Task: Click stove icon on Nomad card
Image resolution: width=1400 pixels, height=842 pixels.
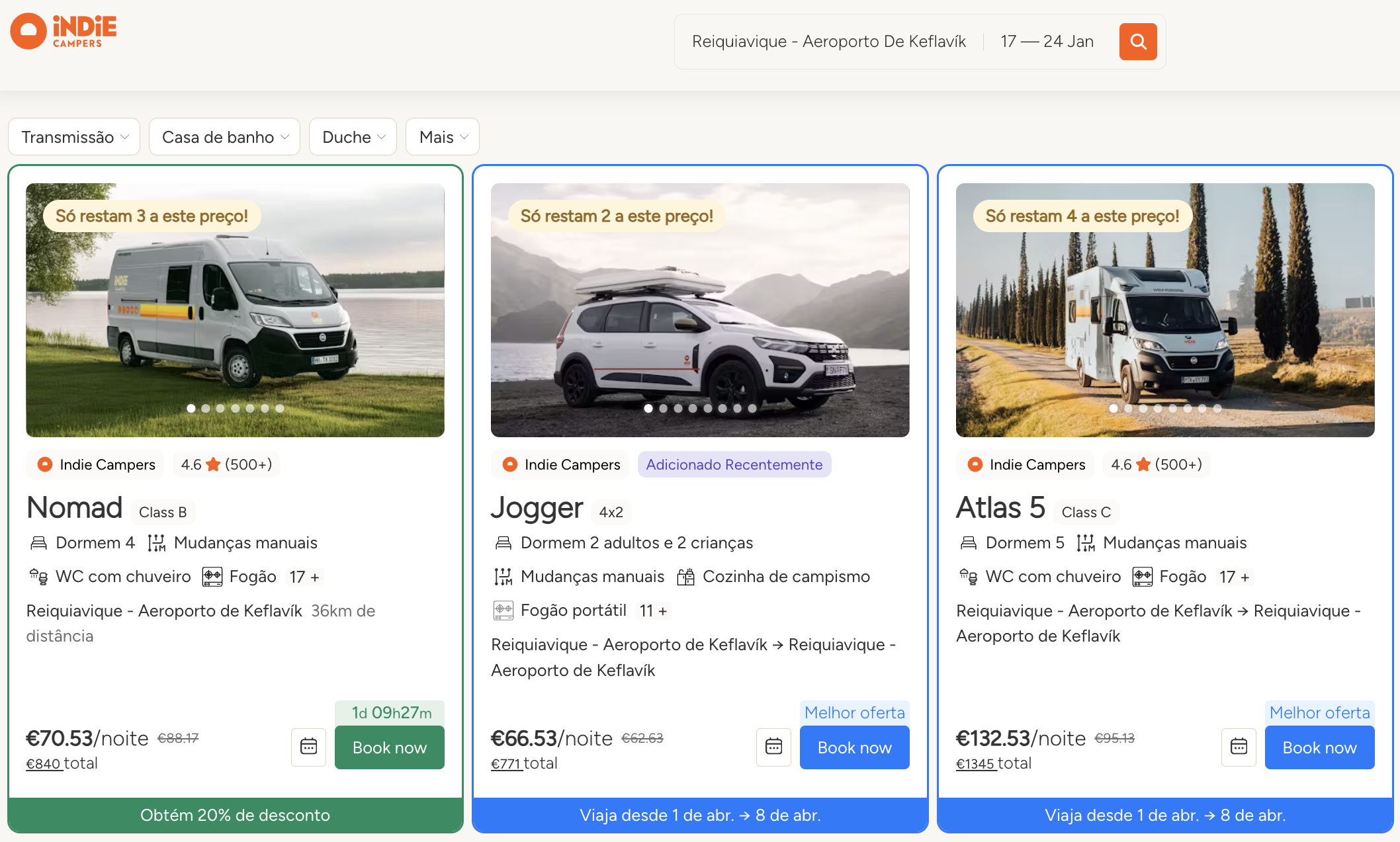Action: pyautogui.click(x=212, y=577)
